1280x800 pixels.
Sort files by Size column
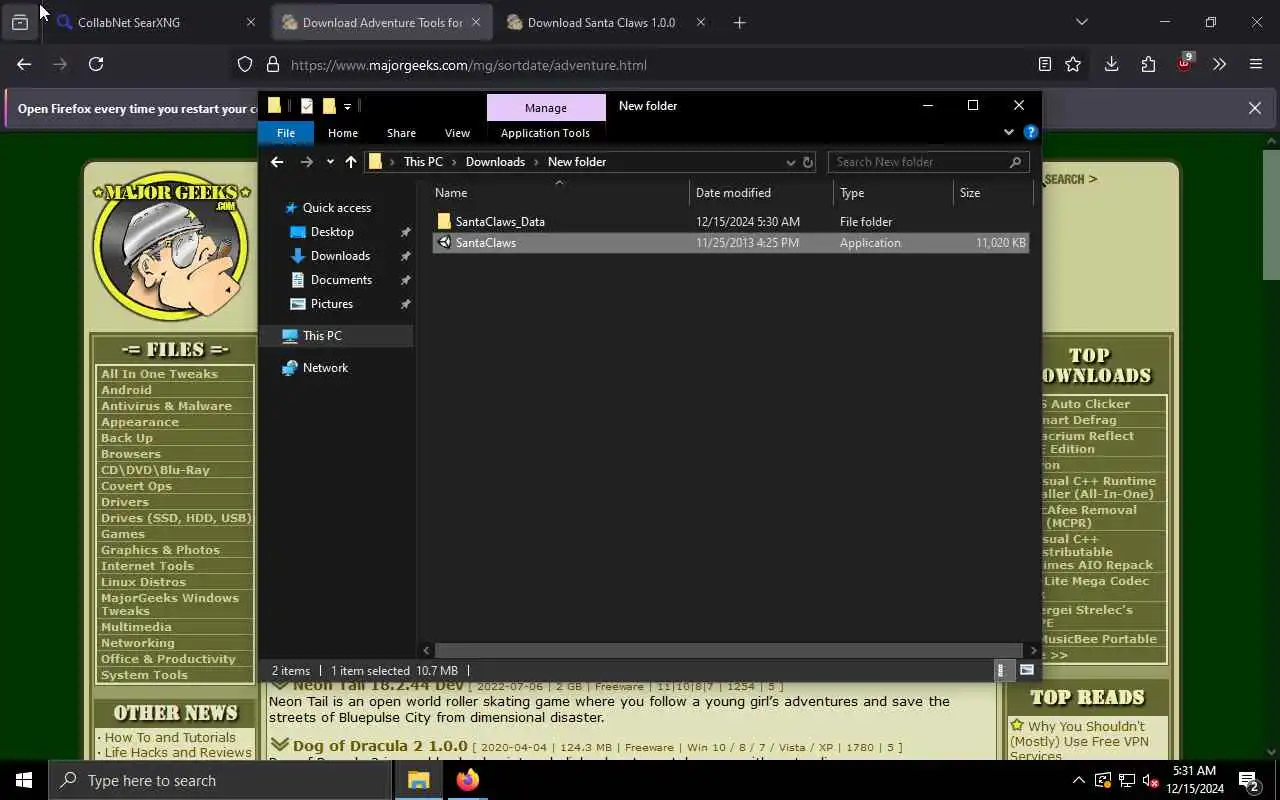click(x=992, y=193)
